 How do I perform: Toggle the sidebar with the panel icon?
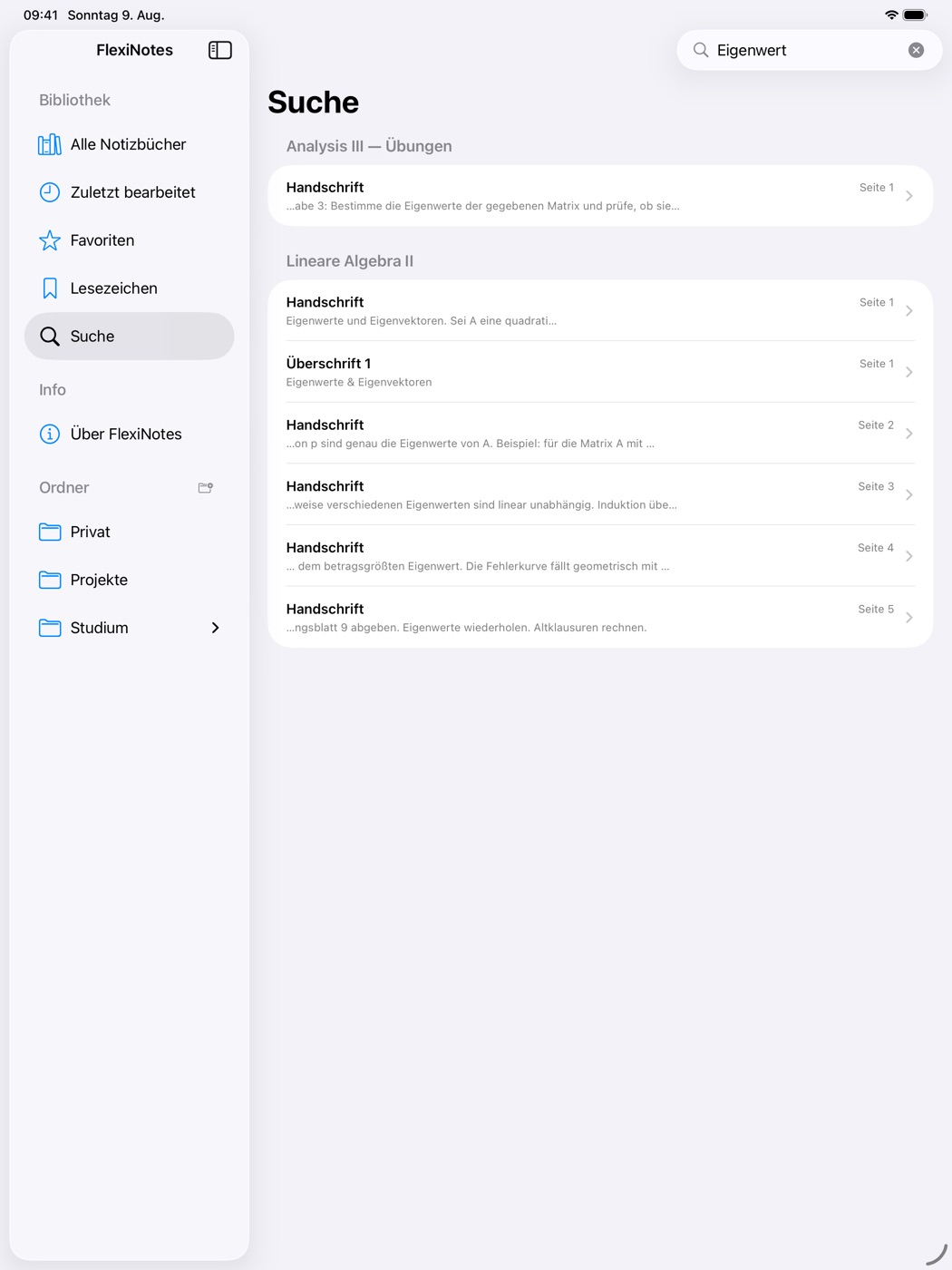220,50
